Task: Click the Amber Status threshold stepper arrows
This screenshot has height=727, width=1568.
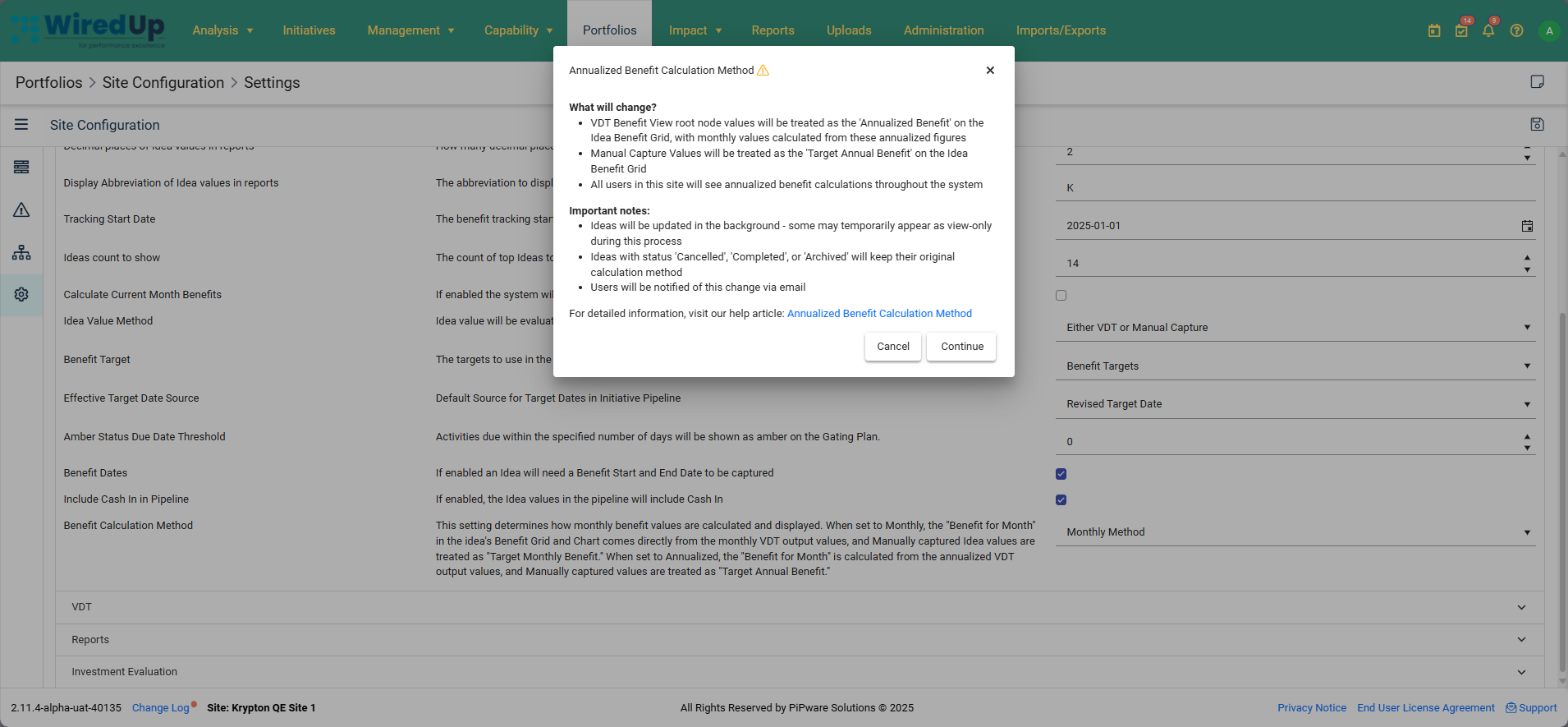Action: pyautogui.click(x=1527, y=442)
